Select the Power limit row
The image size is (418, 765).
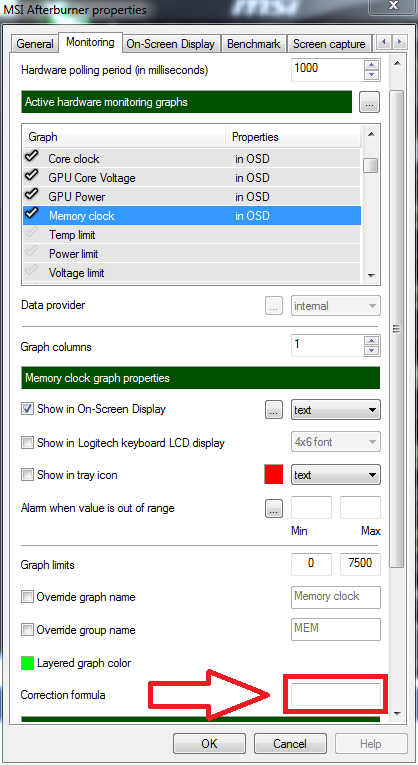click(192, 254)
